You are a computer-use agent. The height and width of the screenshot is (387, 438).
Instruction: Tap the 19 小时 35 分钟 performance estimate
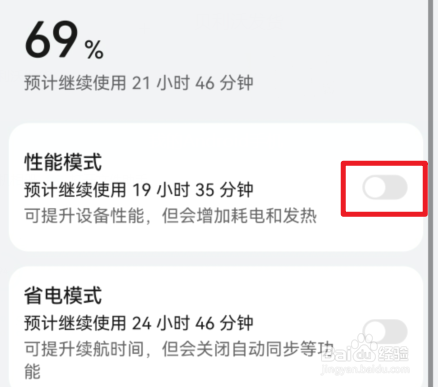193,190
